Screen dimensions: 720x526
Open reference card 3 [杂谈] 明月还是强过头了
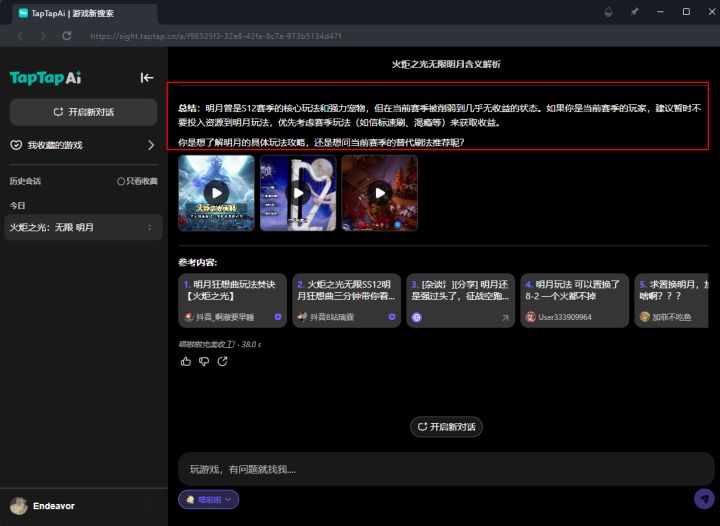(x=461, y=301)
